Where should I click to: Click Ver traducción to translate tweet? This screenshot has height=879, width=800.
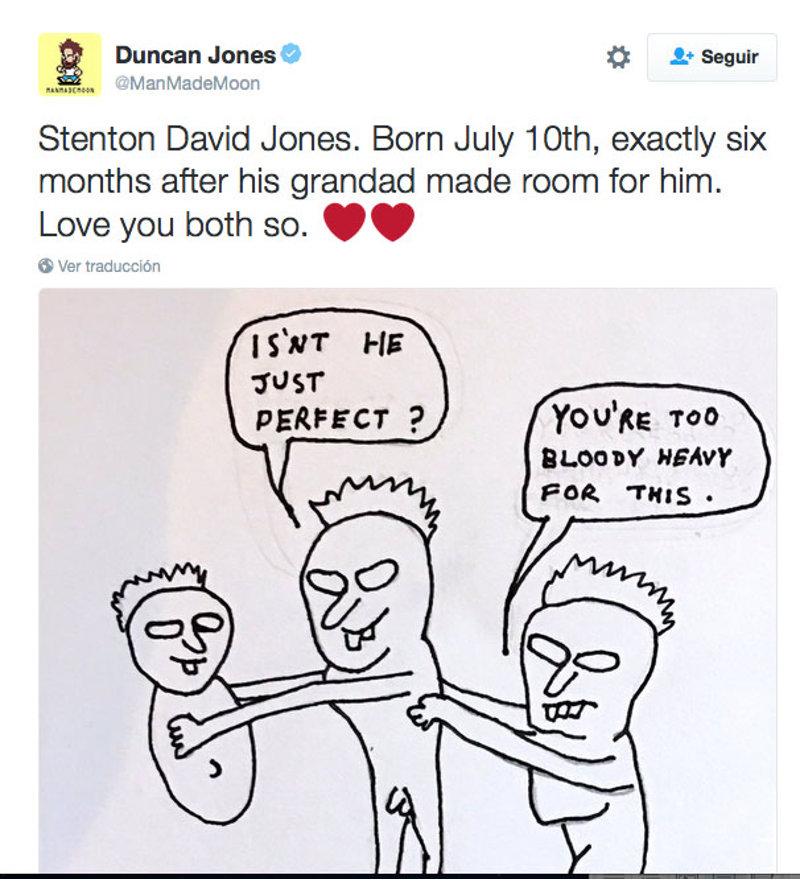point(108,266)
